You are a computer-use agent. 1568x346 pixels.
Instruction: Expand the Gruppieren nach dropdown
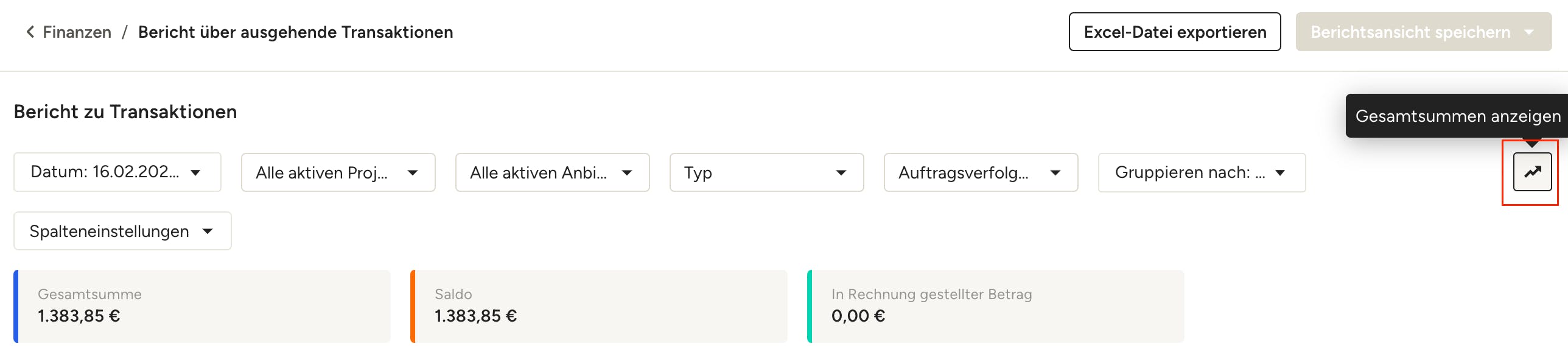1202,172
